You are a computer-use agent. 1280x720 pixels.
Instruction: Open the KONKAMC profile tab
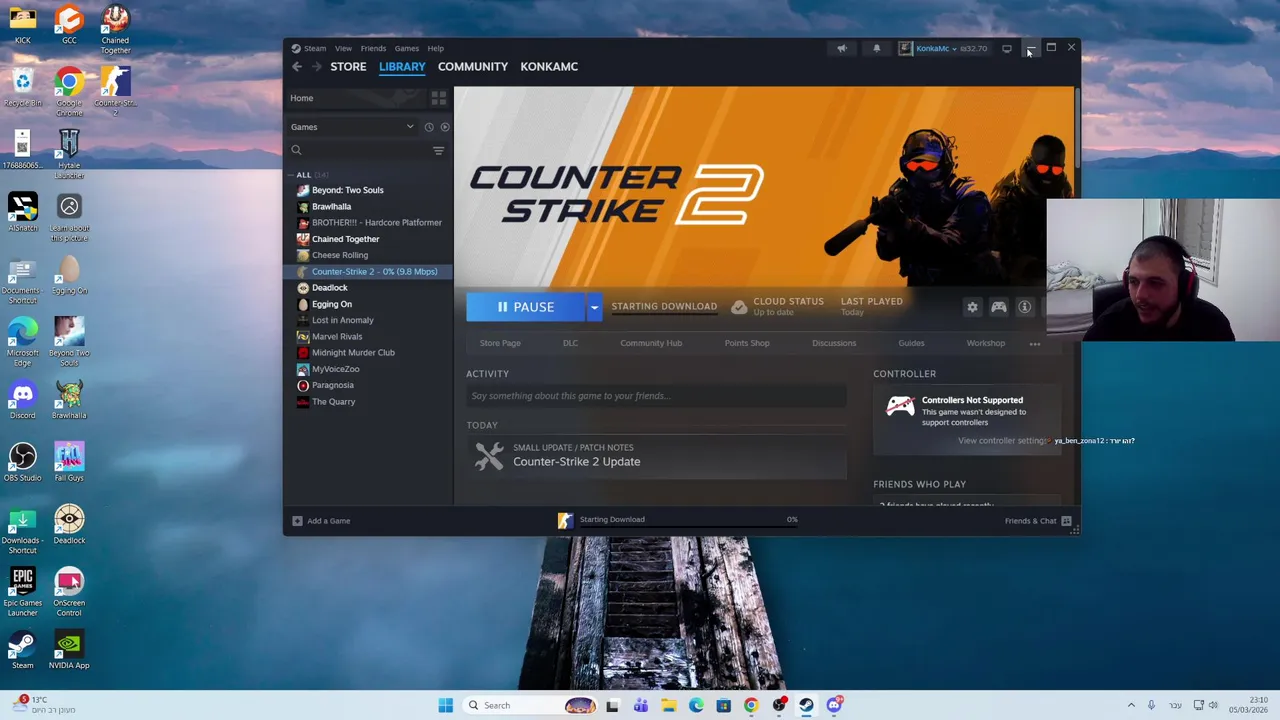(549, 67)
